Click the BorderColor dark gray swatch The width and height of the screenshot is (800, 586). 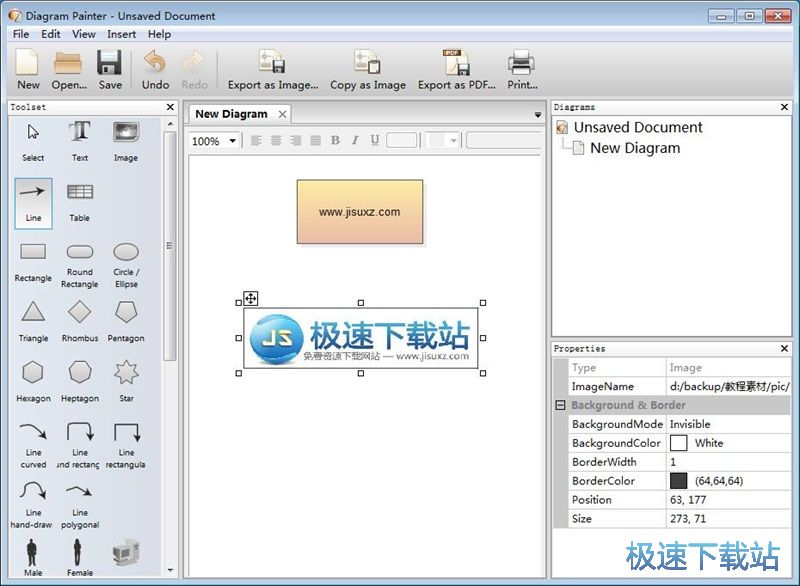click(679, 480)
